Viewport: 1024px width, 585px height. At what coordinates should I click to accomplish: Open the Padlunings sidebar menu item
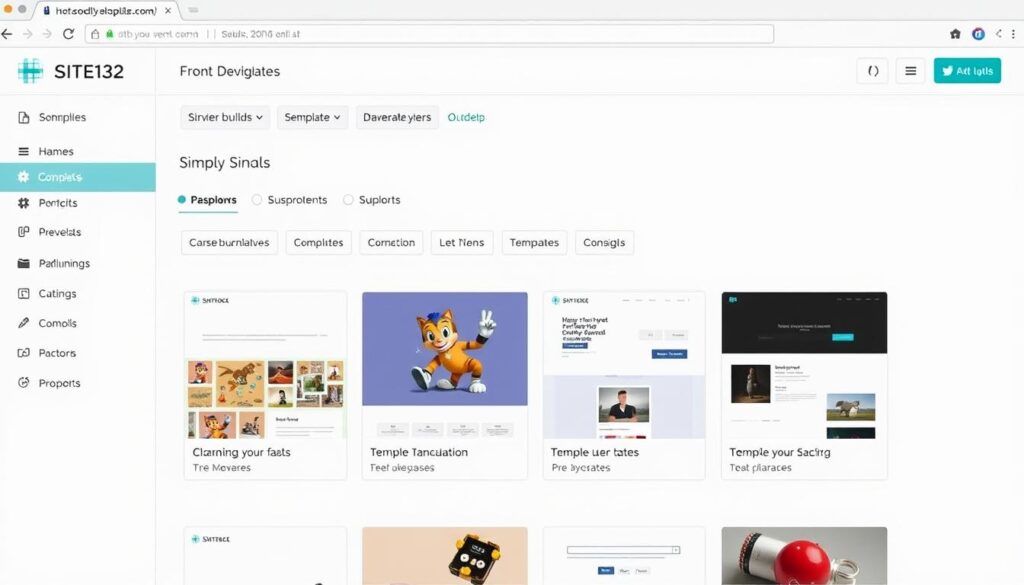coord(78,263)
